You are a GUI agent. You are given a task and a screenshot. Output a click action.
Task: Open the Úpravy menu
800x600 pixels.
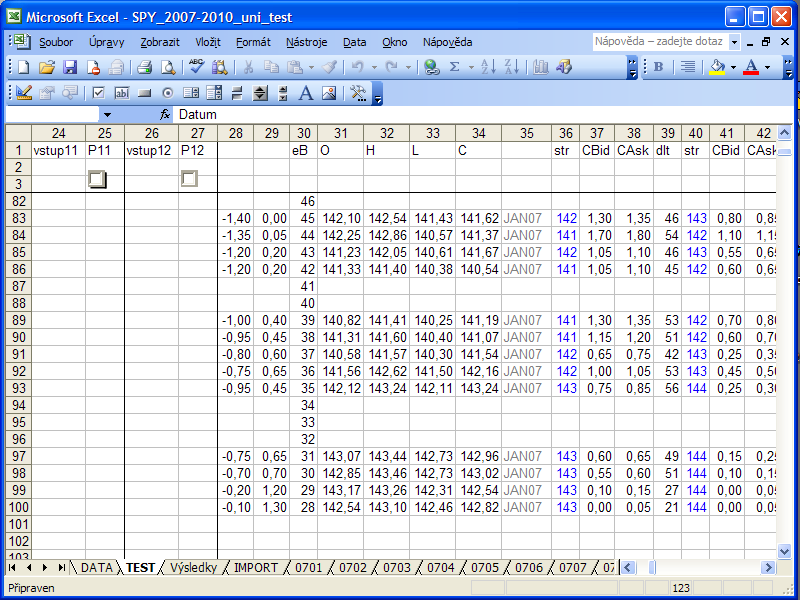[107, 42]
